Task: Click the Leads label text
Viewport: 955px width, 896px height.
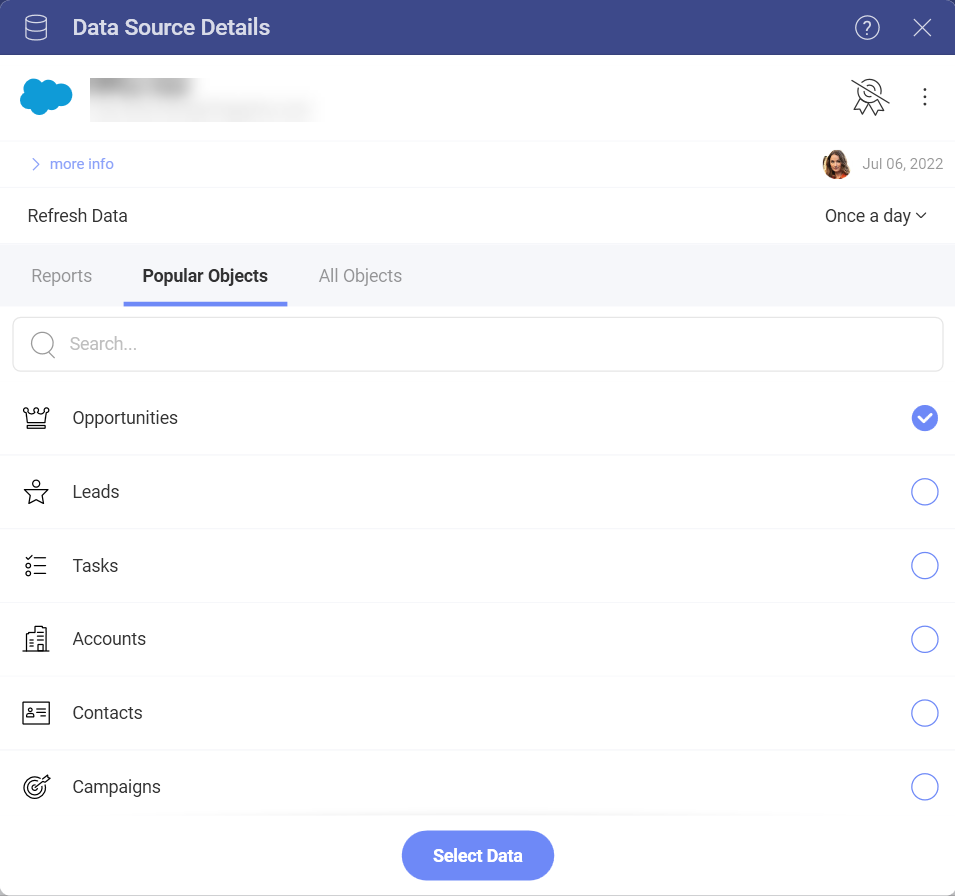Action: (96, 492)
